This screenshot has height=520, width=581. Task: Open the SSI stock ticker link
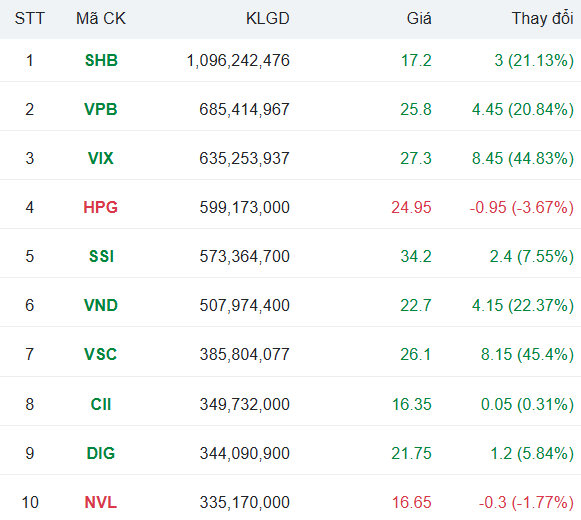101,256
